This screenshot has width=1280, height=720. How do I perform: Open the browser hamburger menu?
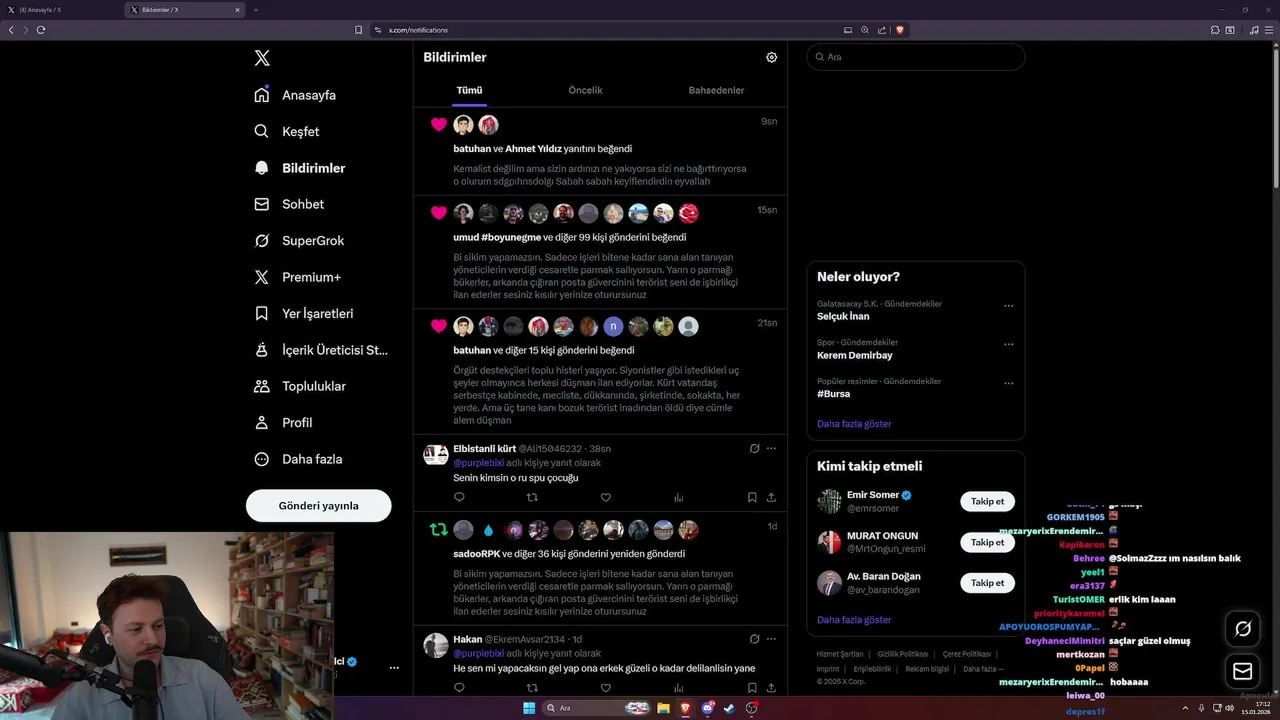tap(1268, 30)
